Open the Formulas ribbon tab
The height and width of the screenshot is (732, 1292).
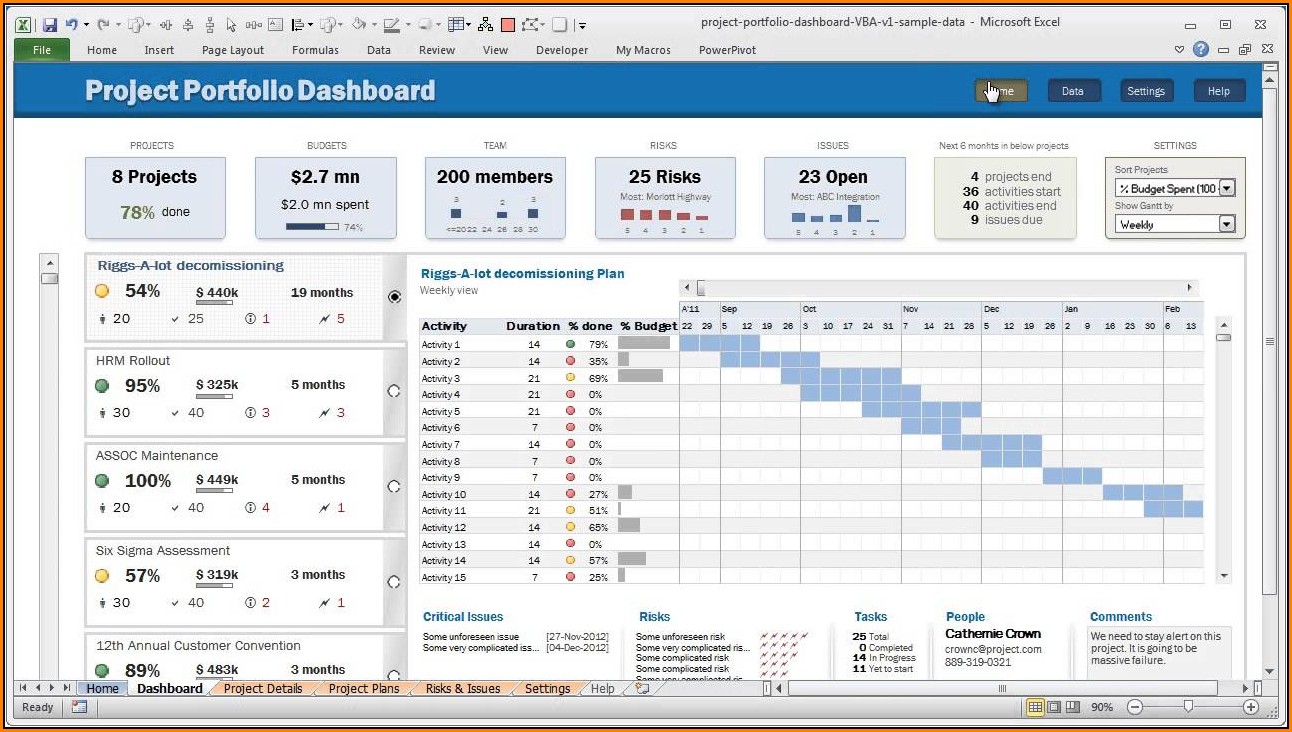coord(313,50)
